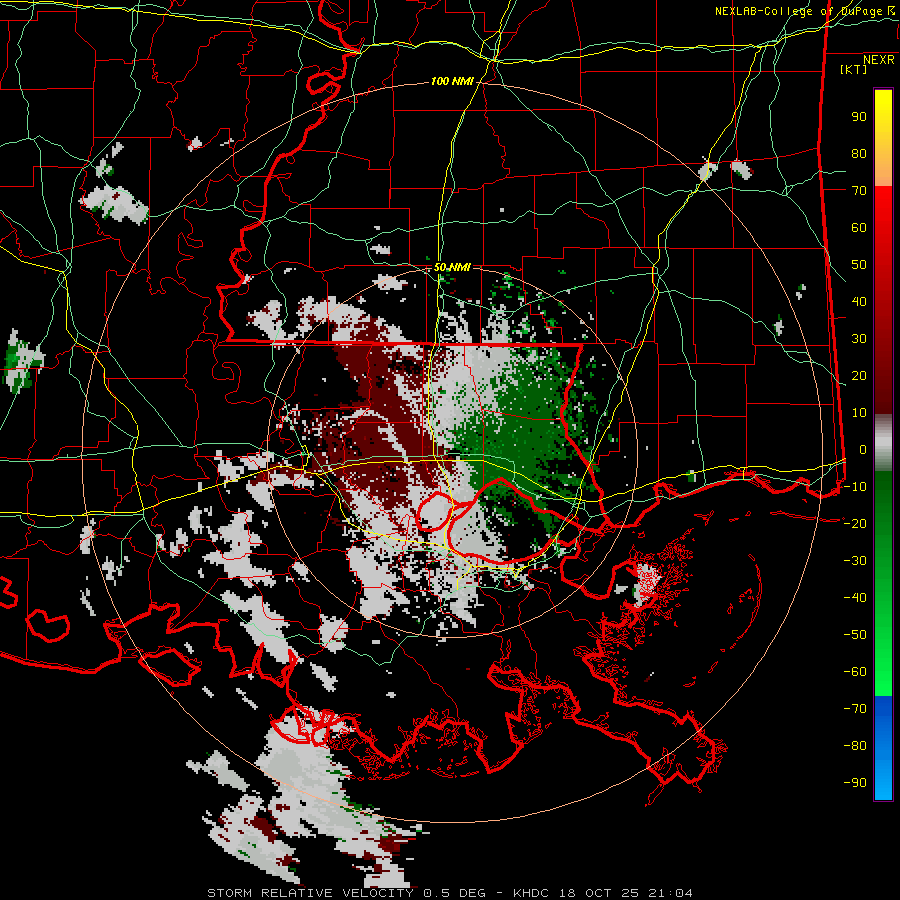The image size is (900, 900).
Task: Select the 100 NMI range ring label
Action: pos(452,82)
